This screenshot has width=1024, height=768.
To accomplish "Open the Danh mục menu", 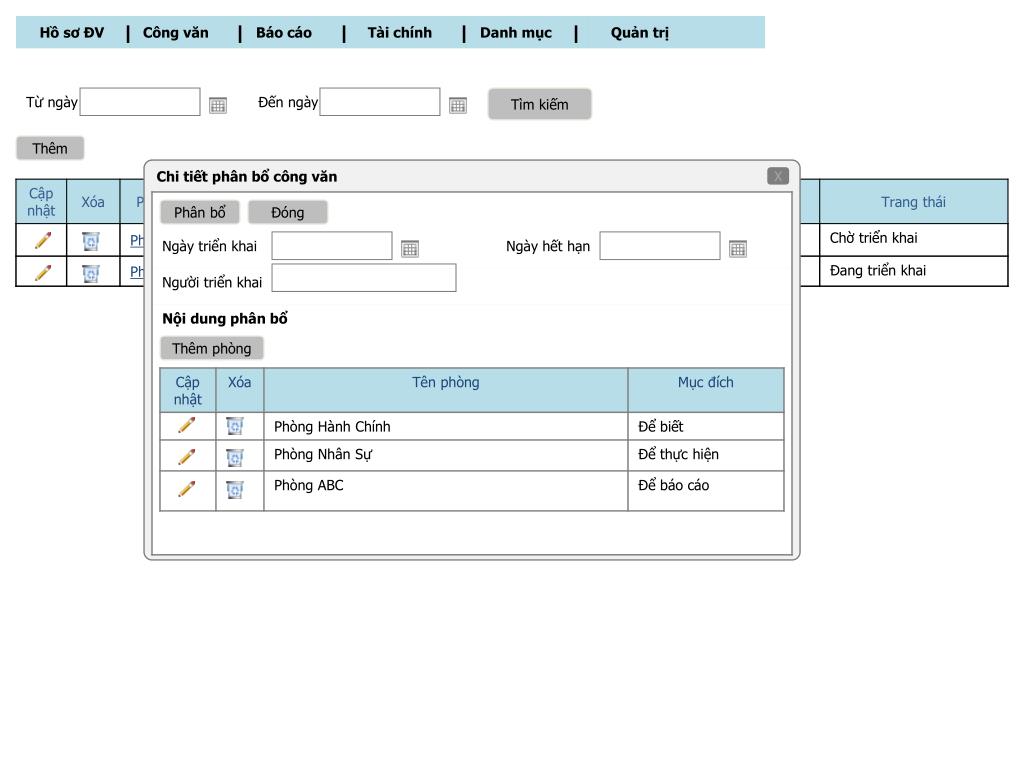I will tap(516, 33).
